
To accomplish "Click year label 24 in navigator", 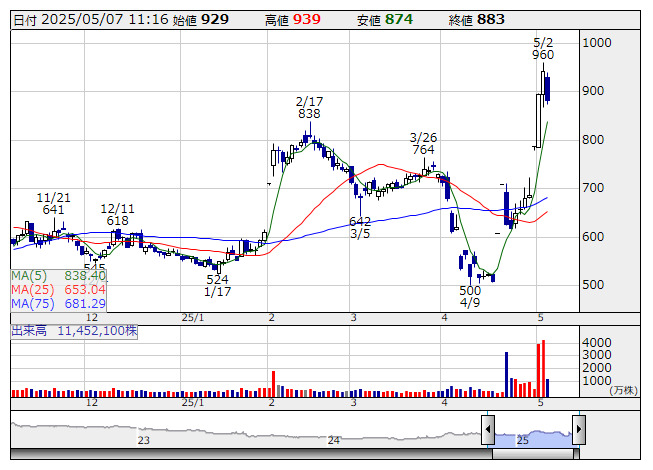I will coord(333,440).
